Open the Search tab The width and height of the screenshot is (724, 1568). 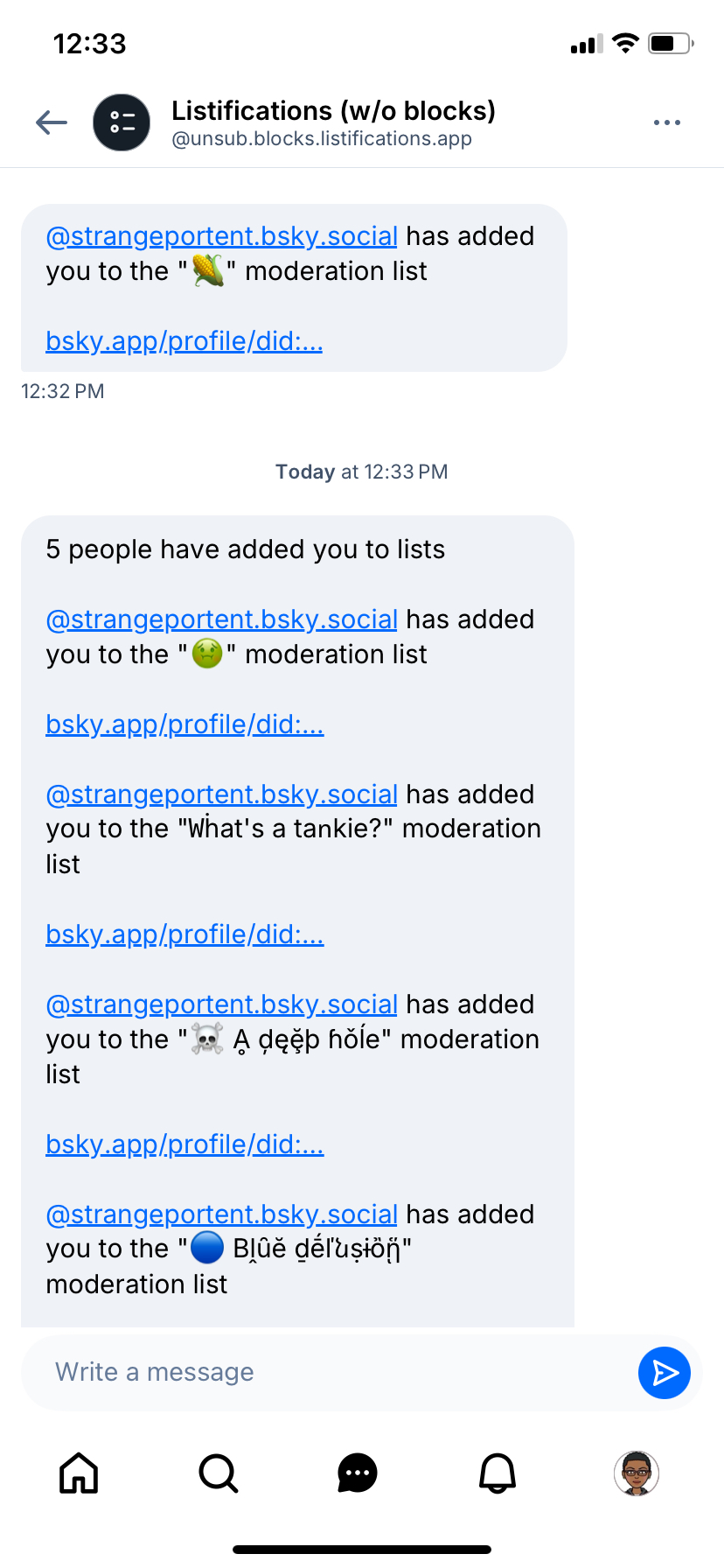coord(218,1473)
